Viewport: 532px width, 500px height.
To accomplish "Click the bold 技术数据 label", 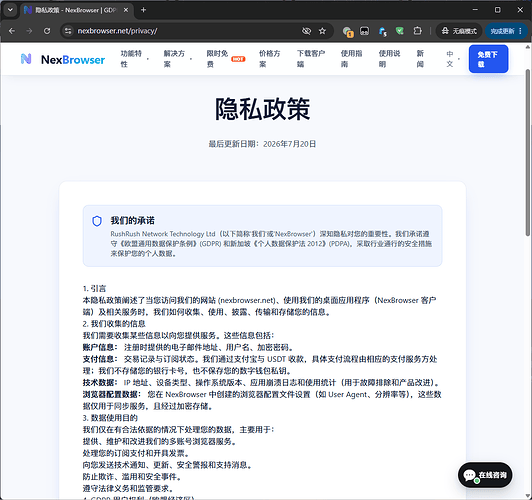I will (100, 383).
